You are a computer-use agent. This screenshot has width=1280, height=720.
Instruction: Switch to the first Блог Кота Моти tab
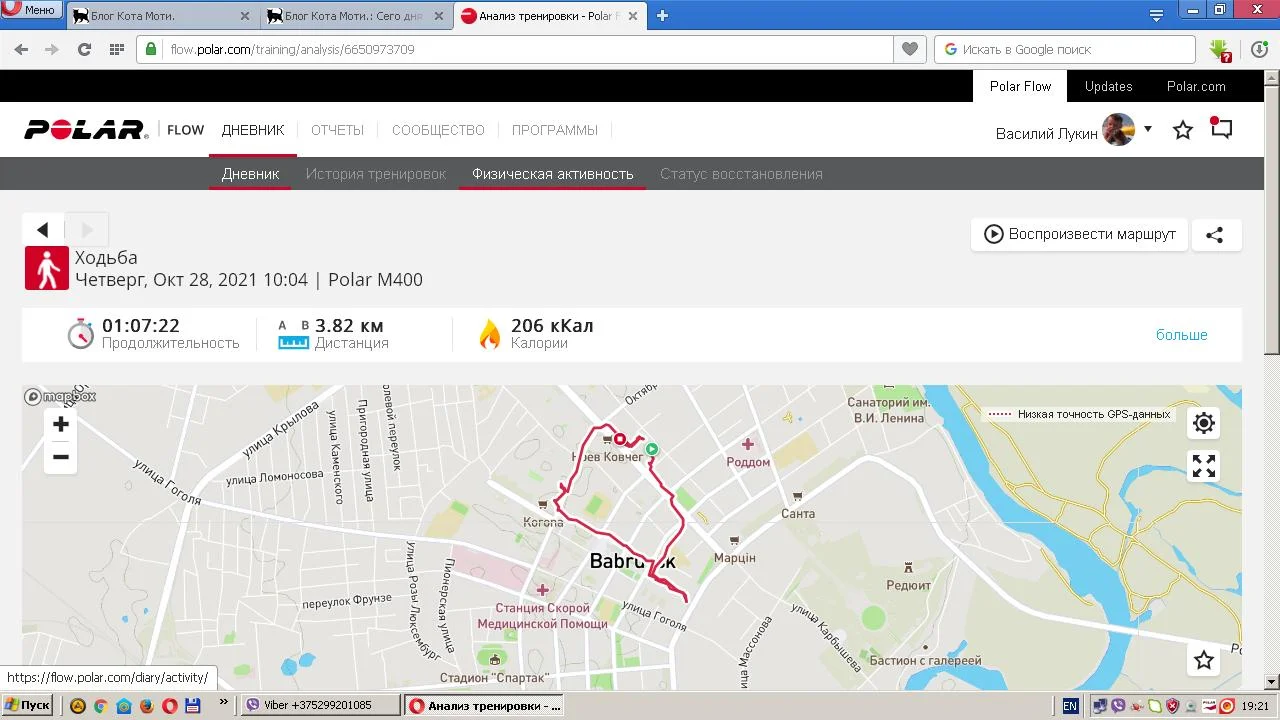(x=163, y=16)
